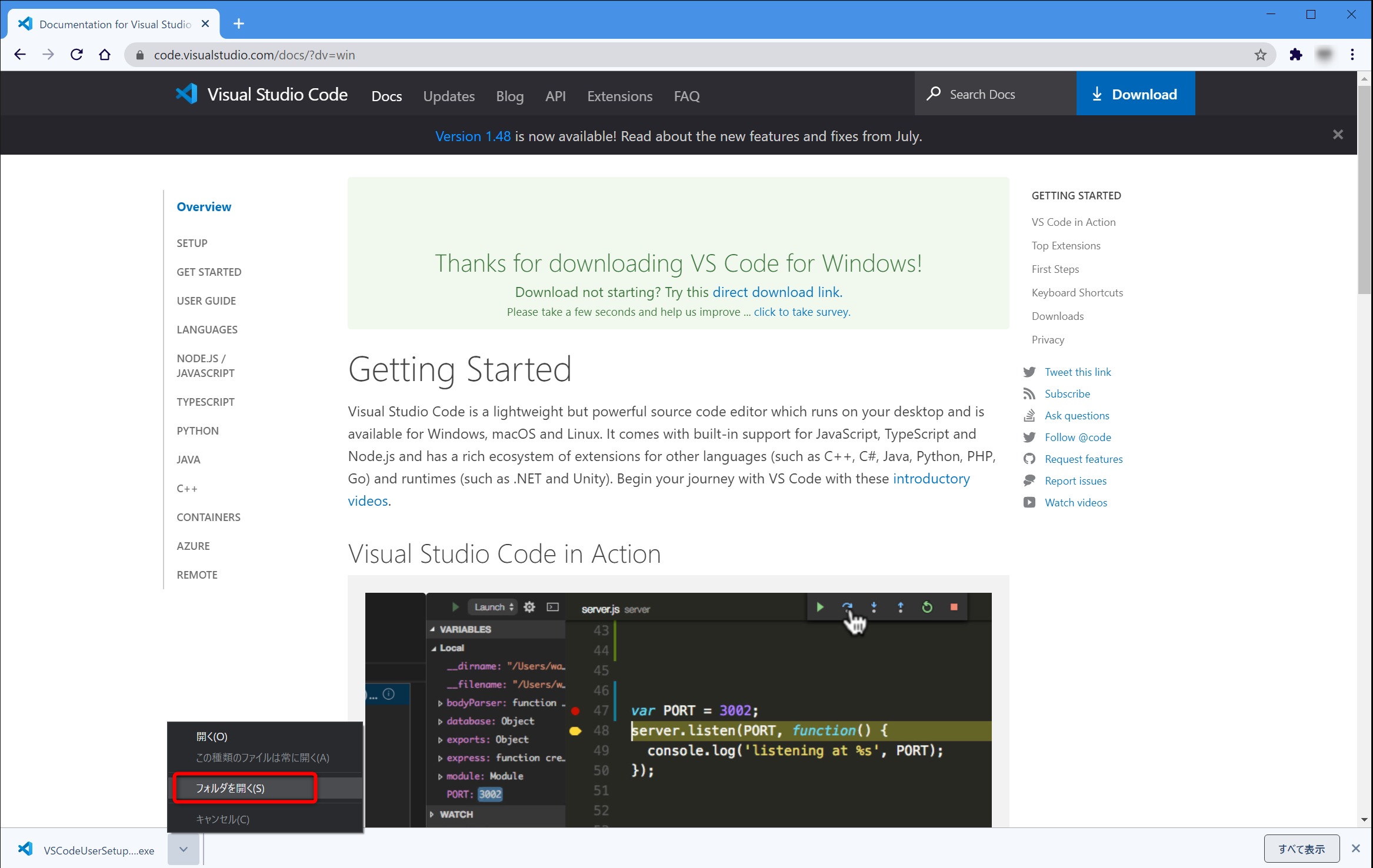
Task: Expand the NODE.JS / JAVASCRIPT section
Action: click(x=205, y=365)
